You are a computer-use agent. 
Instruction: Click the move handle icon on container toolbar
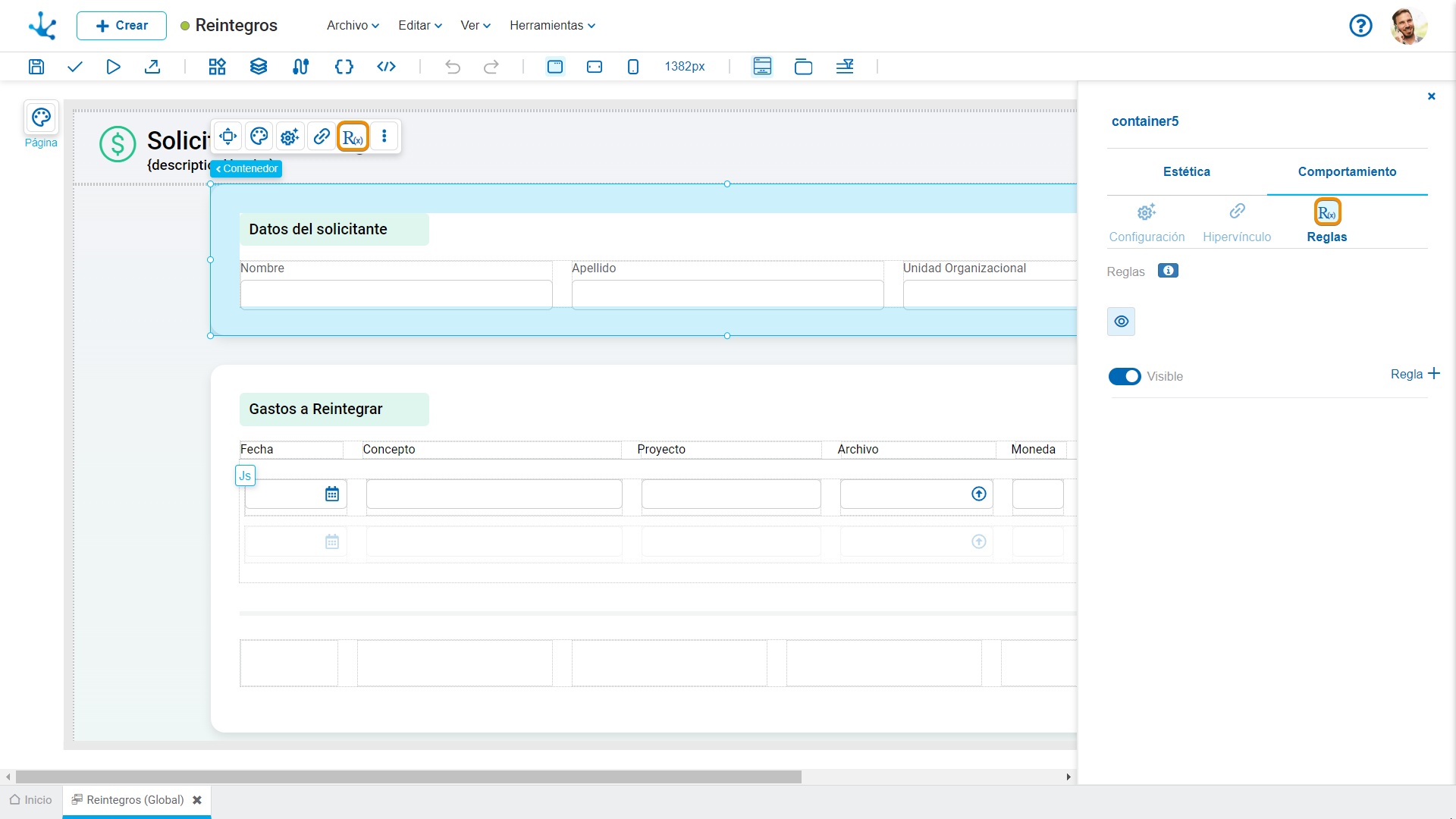click(x=227, y=136)
